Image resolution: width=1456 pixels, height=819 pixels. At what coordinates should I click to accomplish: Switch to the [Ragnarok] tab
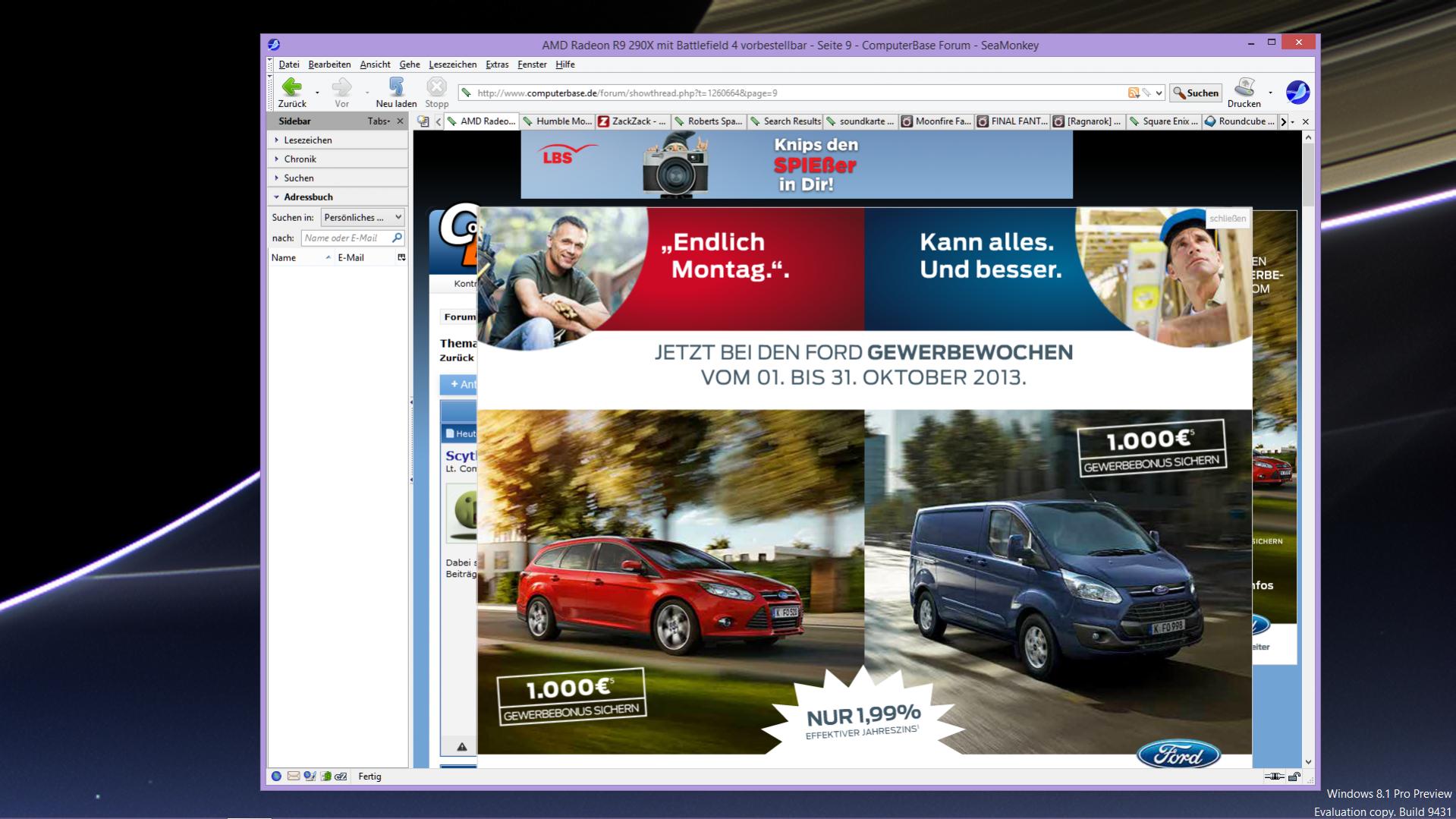click(1088, 121)
